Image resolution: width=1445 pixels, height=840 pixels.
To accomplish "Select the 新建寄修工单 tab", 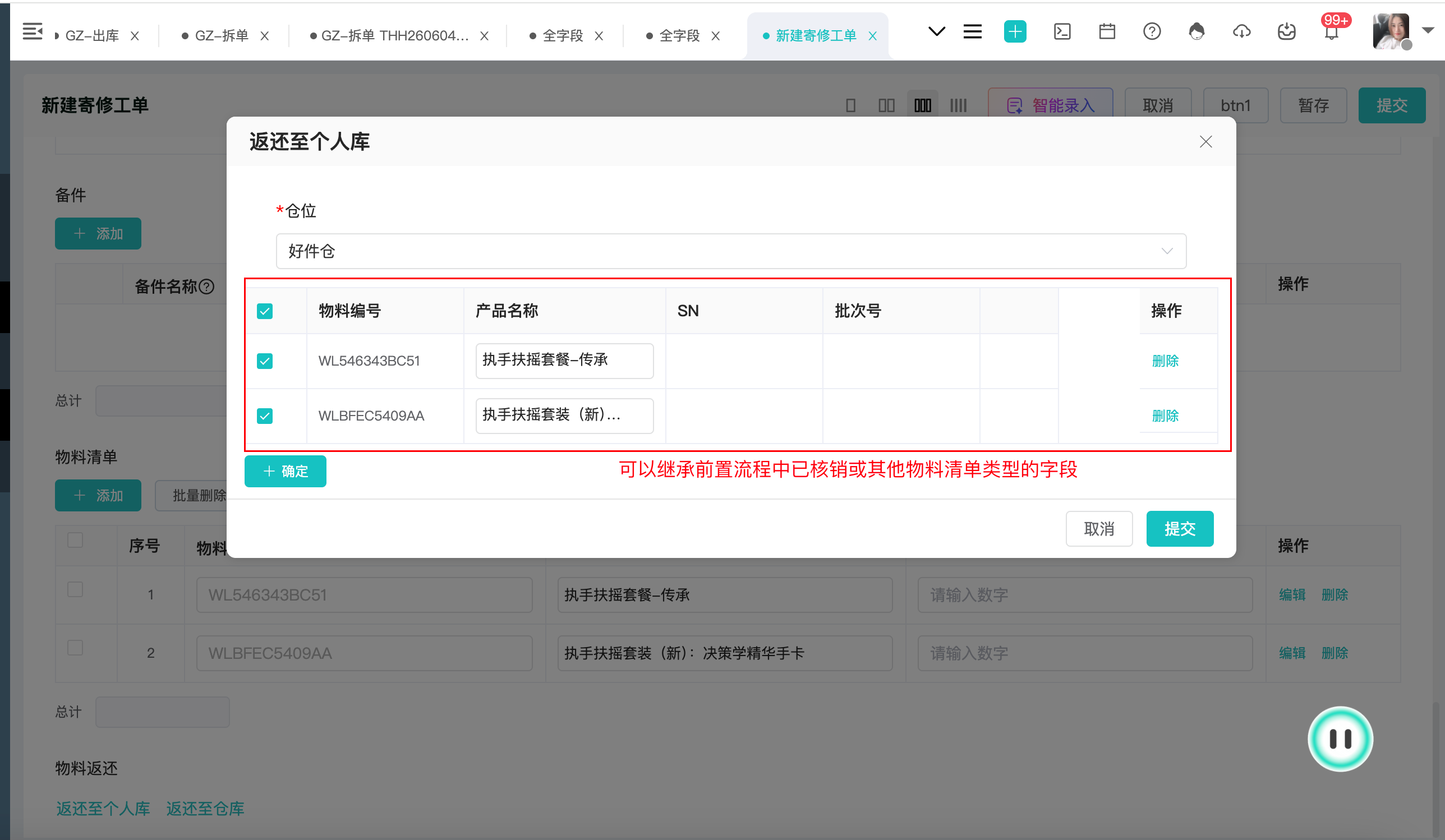I will [x=816, y=35].
